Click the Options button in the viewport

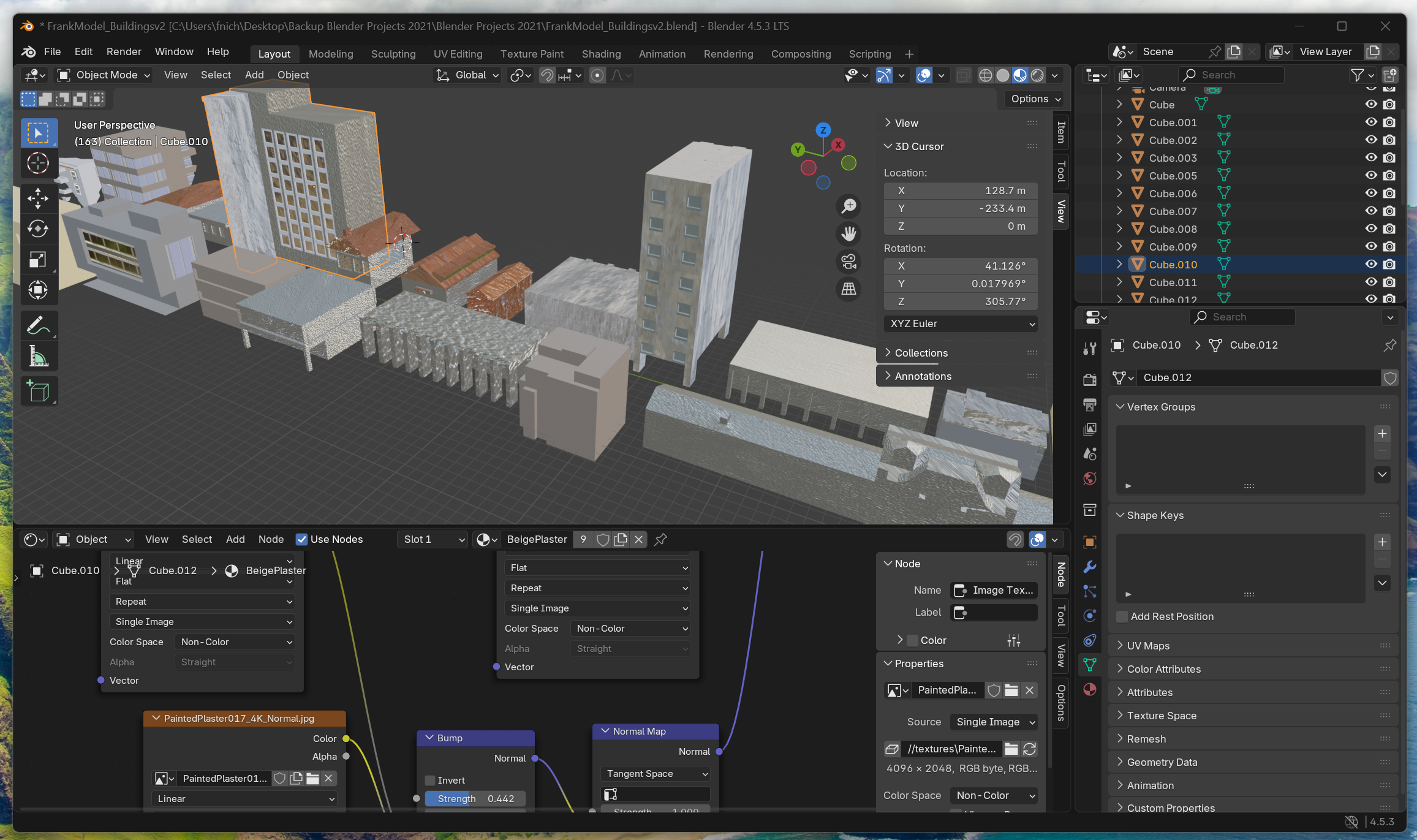pos(1034,99)
